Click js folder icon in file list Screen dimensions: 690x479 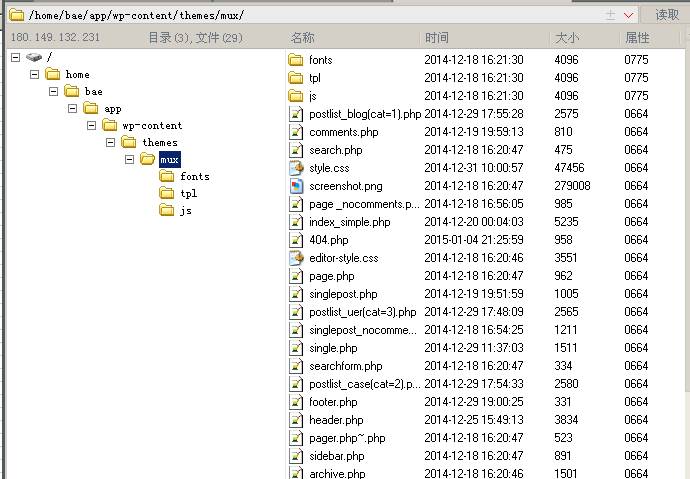click(x=296, y=96)
